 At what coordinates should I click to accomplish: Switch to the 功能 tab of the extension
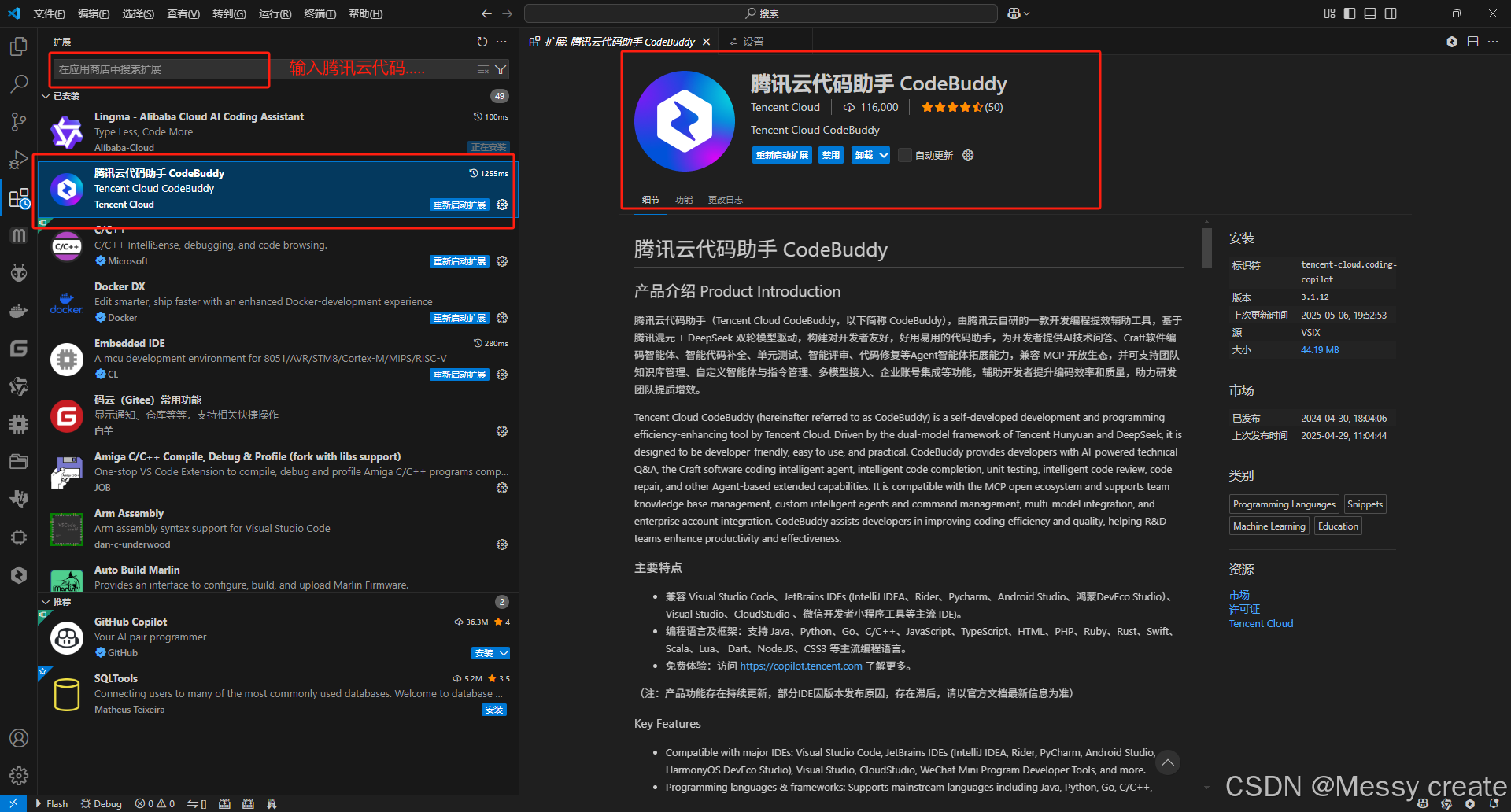click(684, 200)
